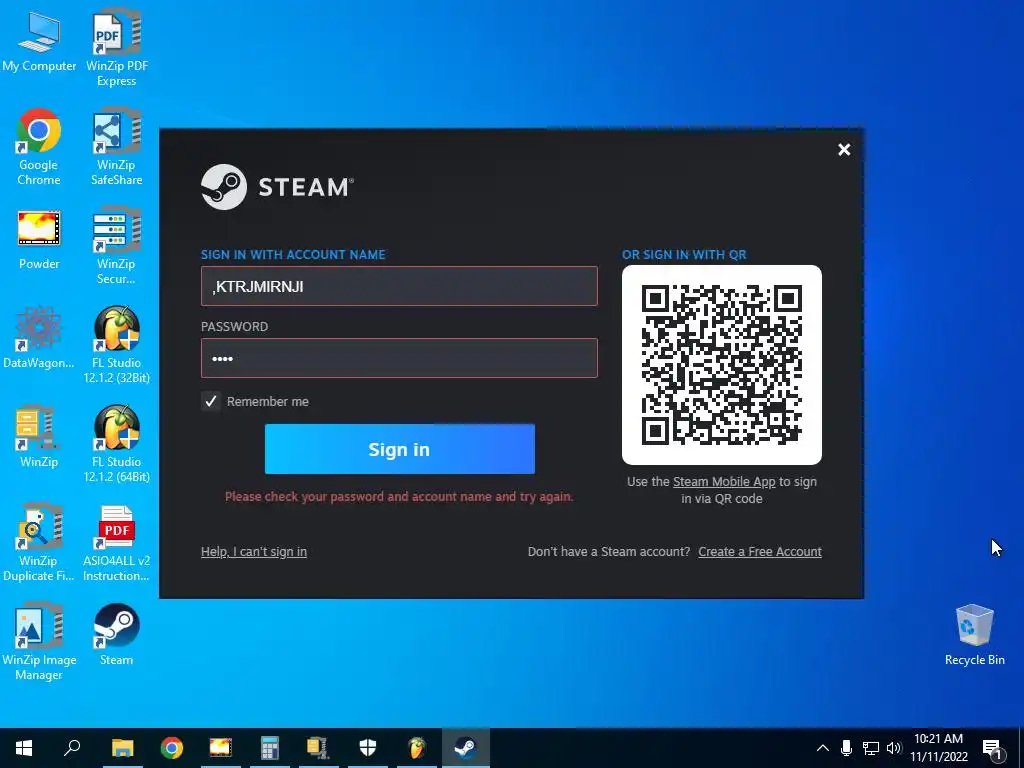
Task: Close the Steam login dialog
Action: [844, 150]
